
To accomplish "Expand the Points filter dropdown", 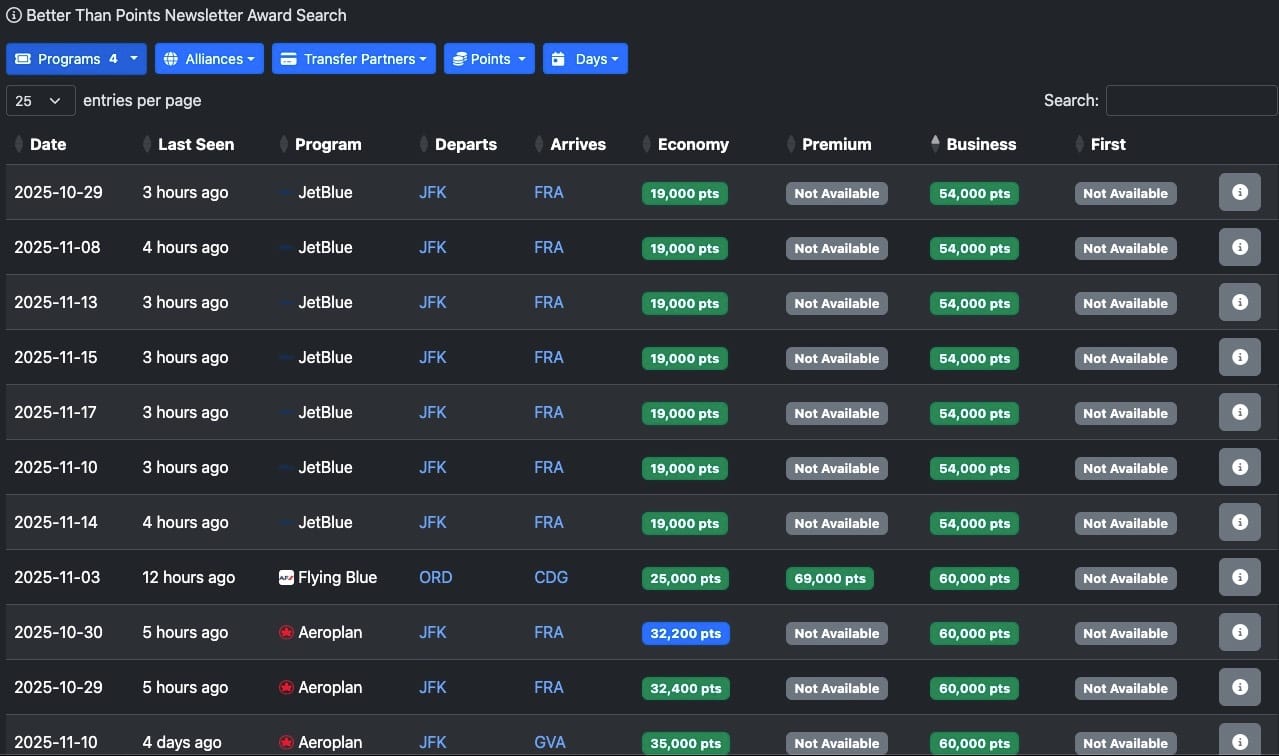I will (489, 59).
